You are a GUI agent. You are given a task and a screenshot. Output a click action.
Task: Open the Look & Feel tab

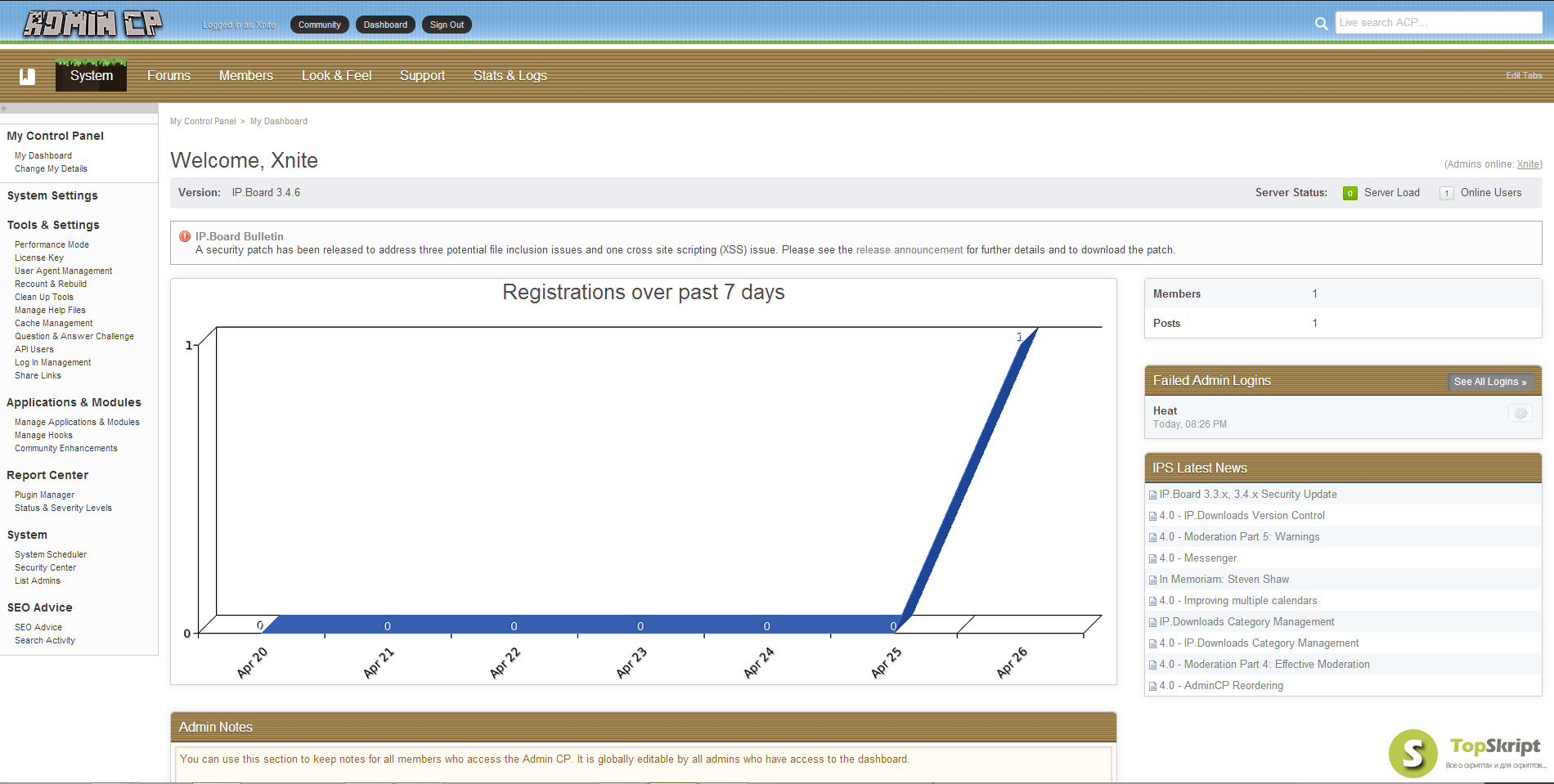click(x=336, y=75)
